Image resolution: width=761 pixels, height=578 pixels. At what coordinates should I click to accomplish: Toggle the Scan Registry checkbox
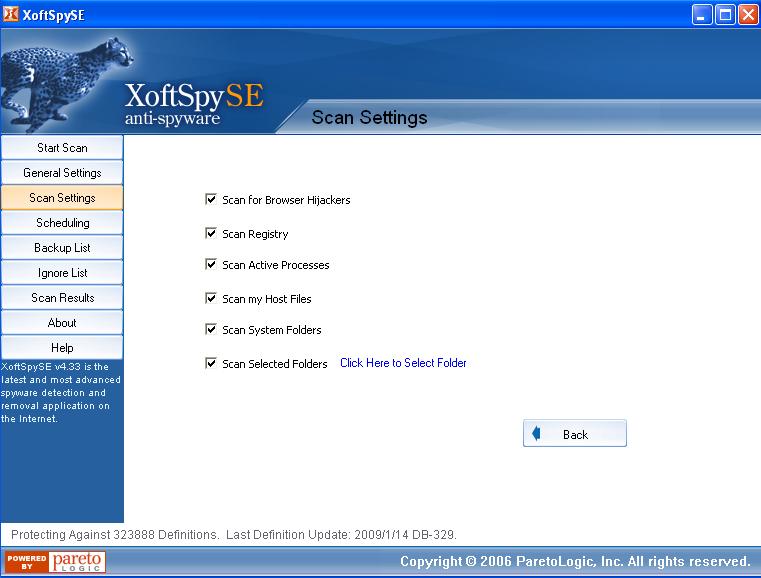[211, 233]
